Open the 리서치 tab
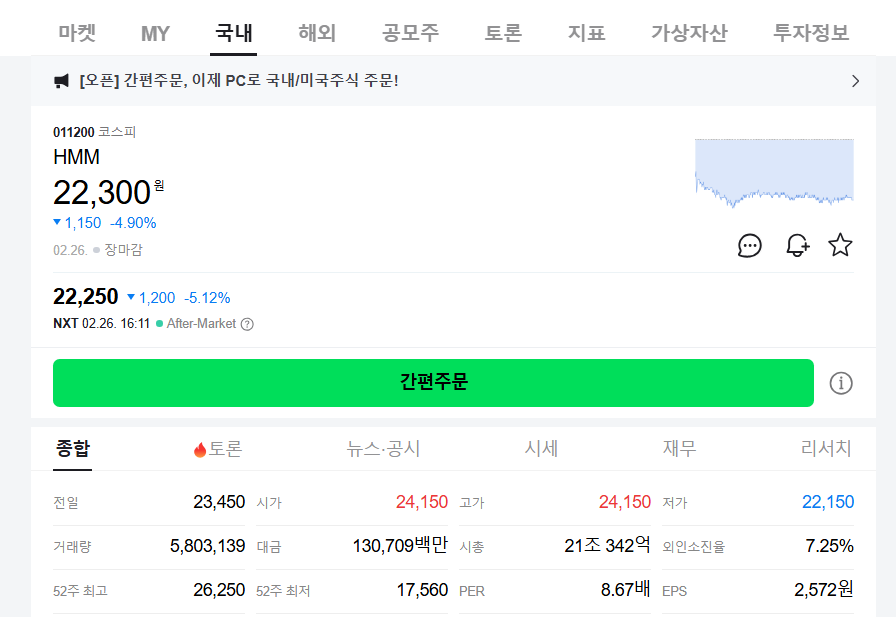 pyautogui.click(x=826, y=449)
